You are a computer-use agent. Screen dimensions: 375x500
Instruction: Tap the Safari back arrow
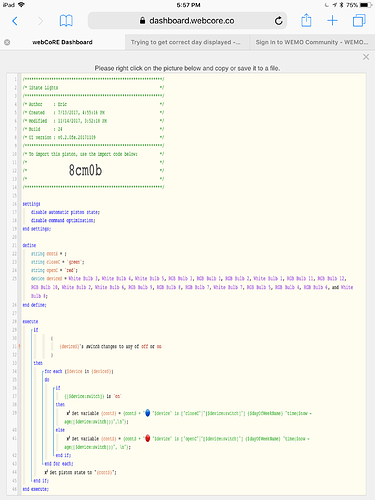click(15, 21)
